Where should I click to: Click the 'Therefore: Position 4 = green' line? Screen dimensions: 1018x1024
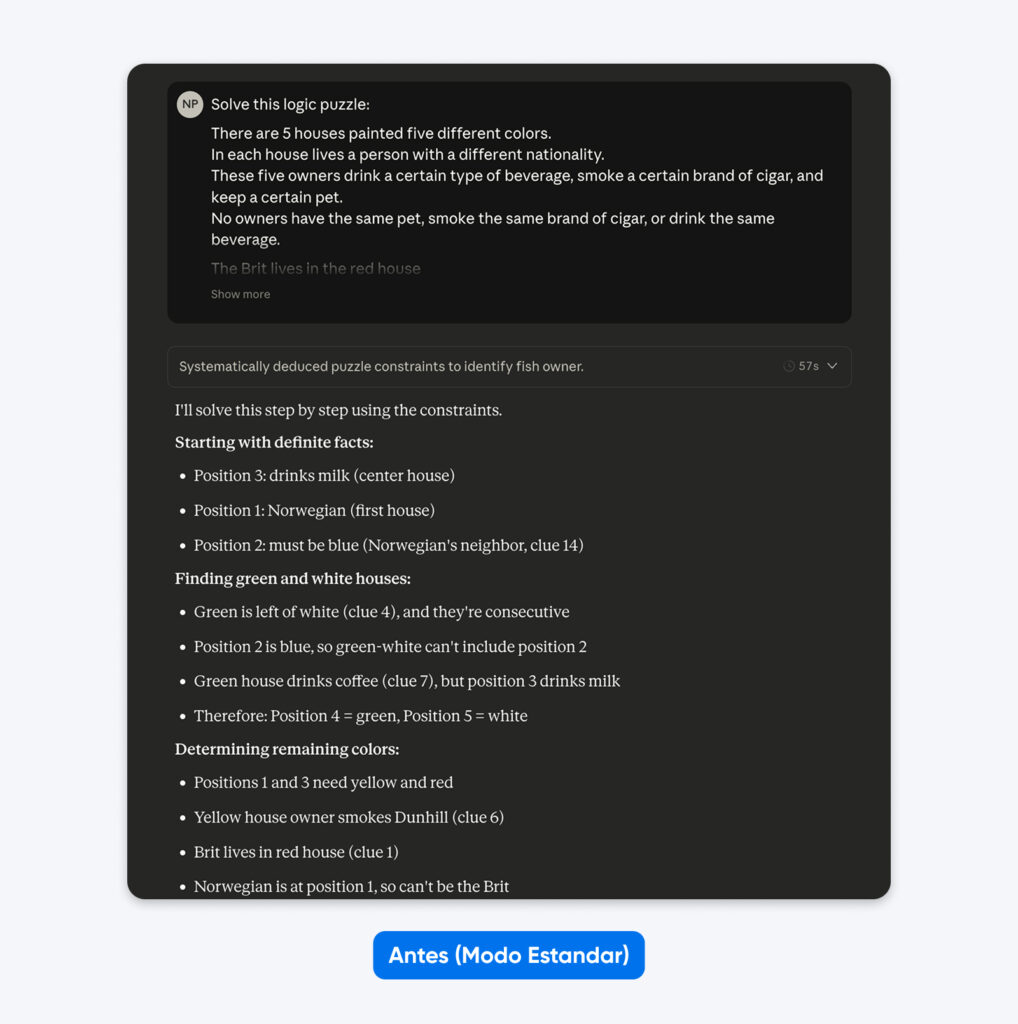[360, 716]
